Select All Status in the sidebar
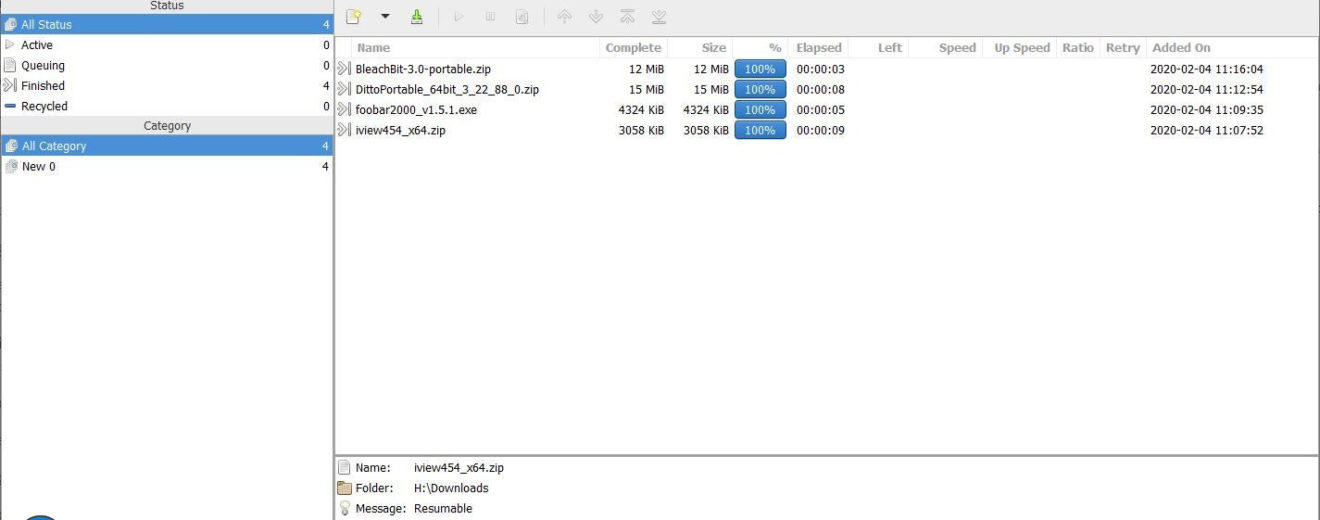This screenshot has width=1320, height=520. 166,24
